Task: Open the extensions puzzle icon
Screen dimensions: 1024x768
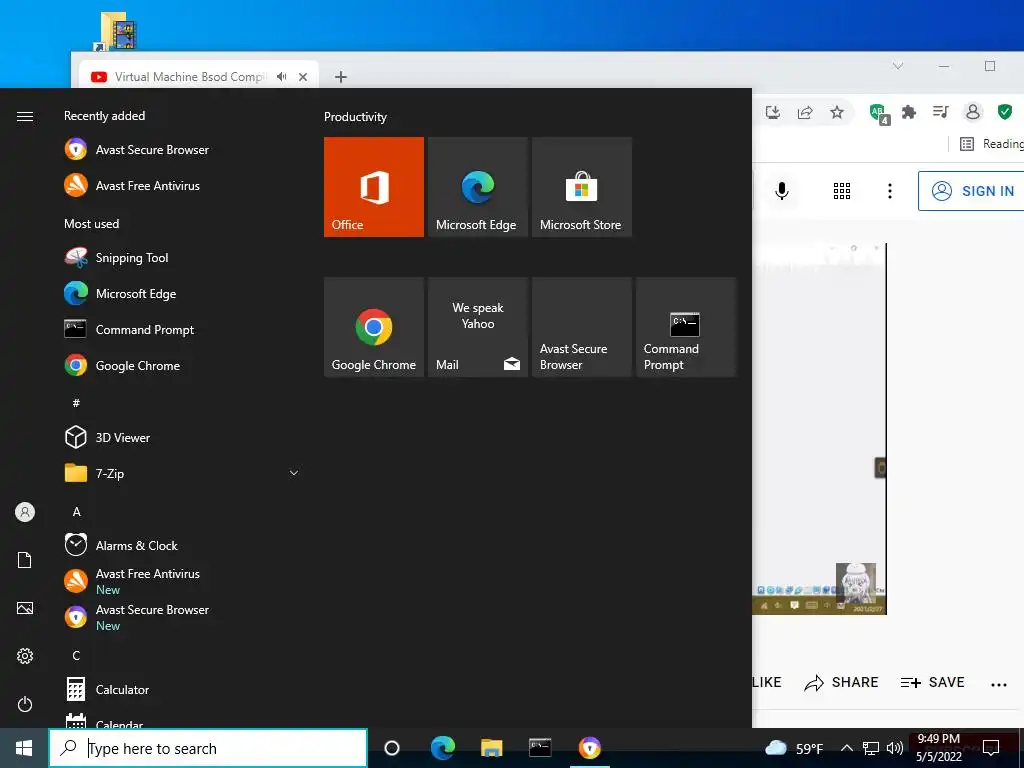Action: [x=908, y=112]
